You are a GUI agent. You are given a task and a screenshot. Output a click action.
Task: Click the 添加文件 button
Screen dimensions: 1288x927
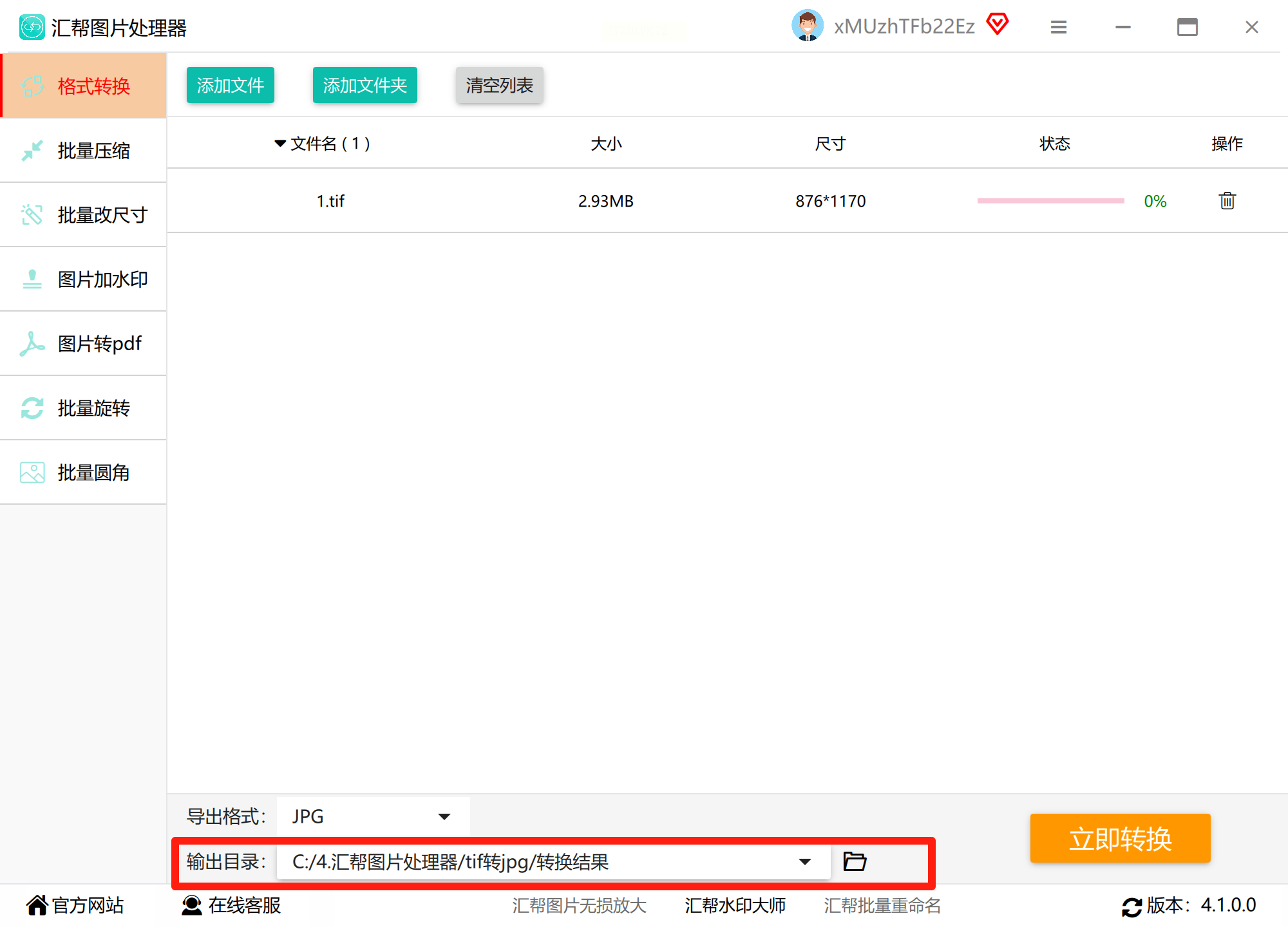pos(230,85)
